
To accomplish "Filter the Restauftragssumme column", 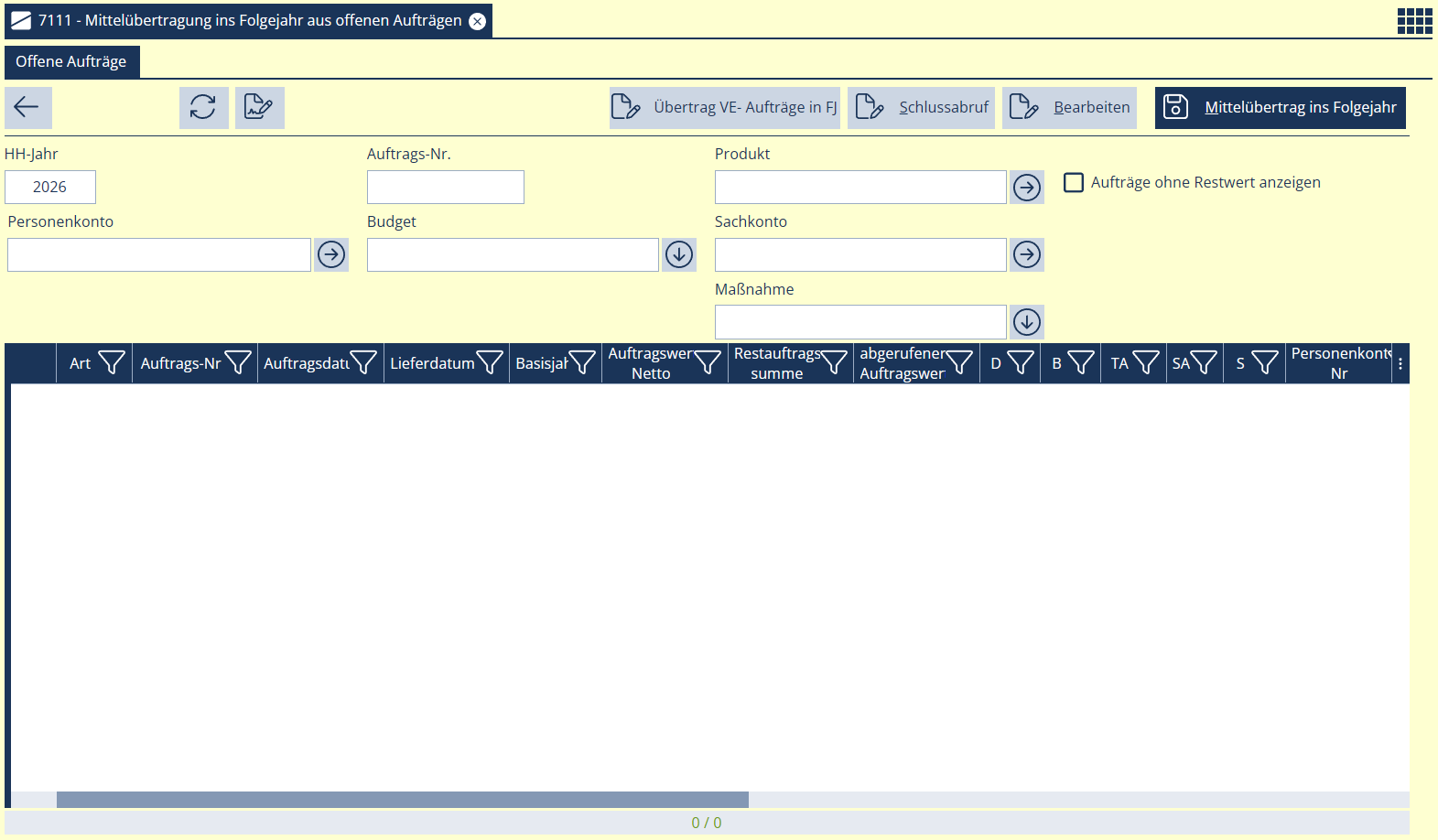I will [834, 363].
